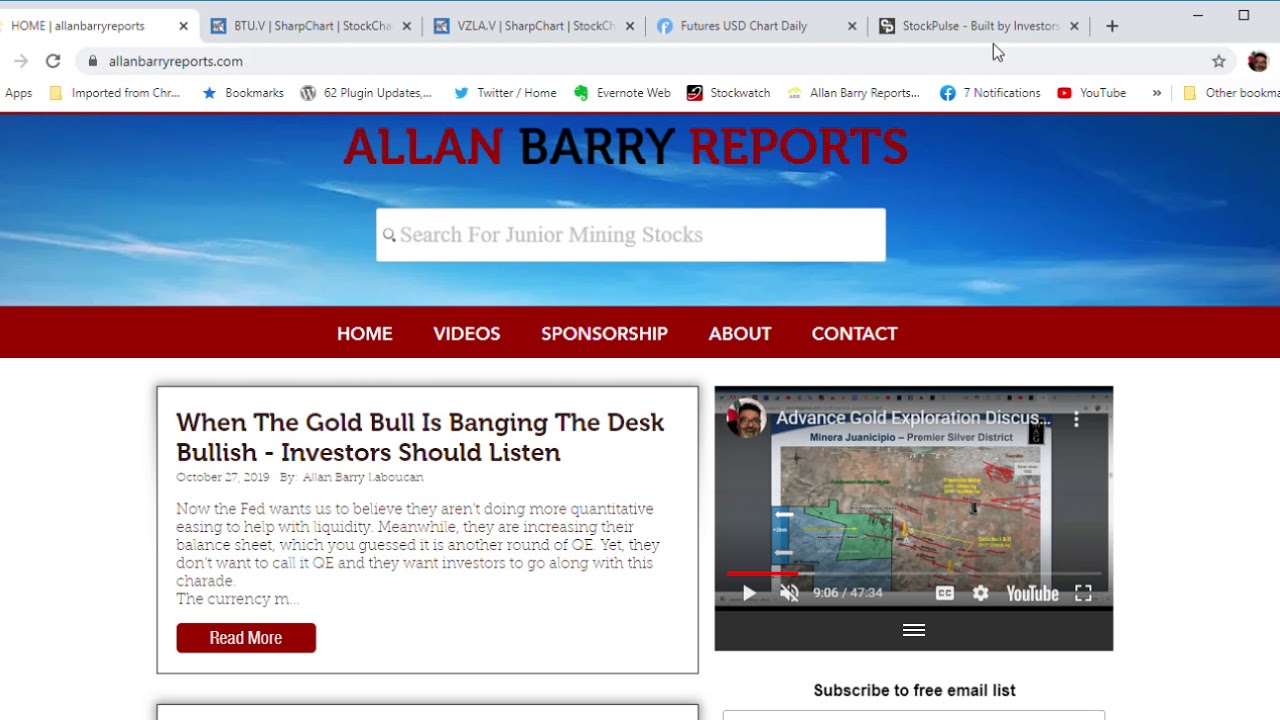The height and width of the screenshot is (720, 1280).
Task: Click the Read More button
Action: pyautogui.click(x=246, y=638)
